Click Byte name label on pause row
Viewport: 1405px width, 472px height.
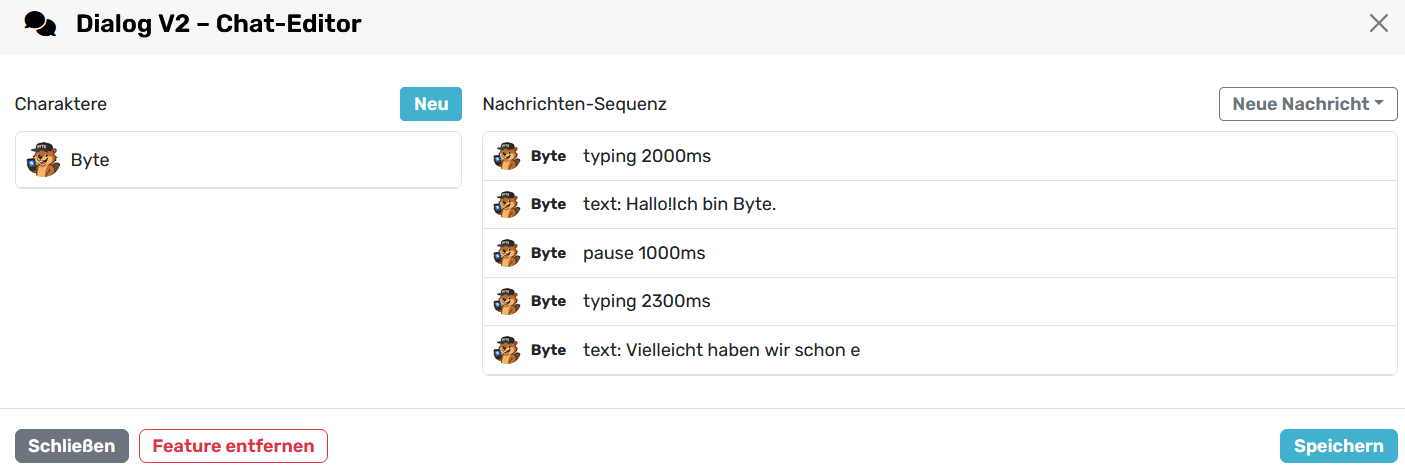pyautogui.click(x=548, y=253)
